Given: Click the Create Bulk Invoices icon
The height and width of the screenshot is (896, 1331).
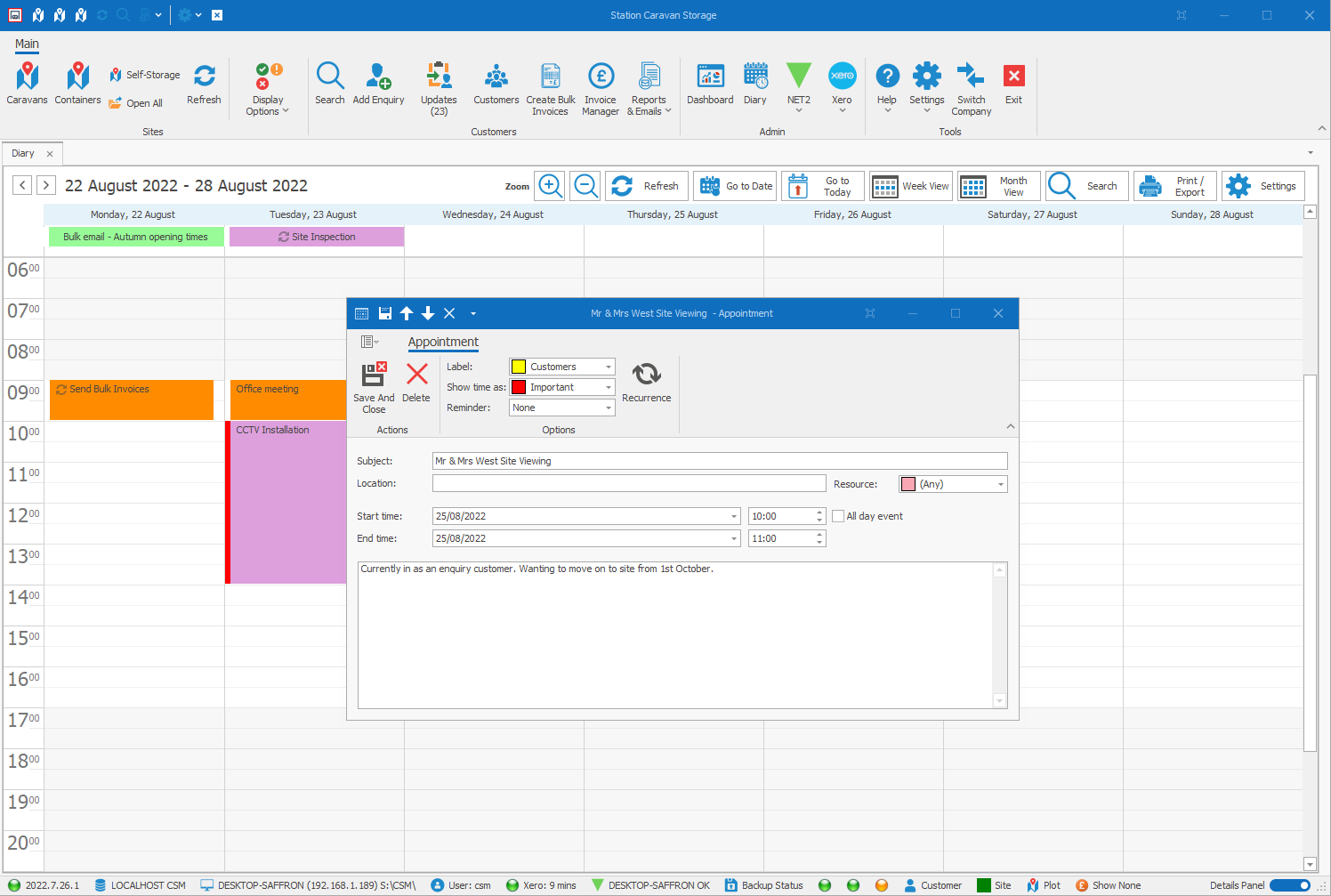Looking at the screenshot, I should pyautogui.click(x=551, y=88).
